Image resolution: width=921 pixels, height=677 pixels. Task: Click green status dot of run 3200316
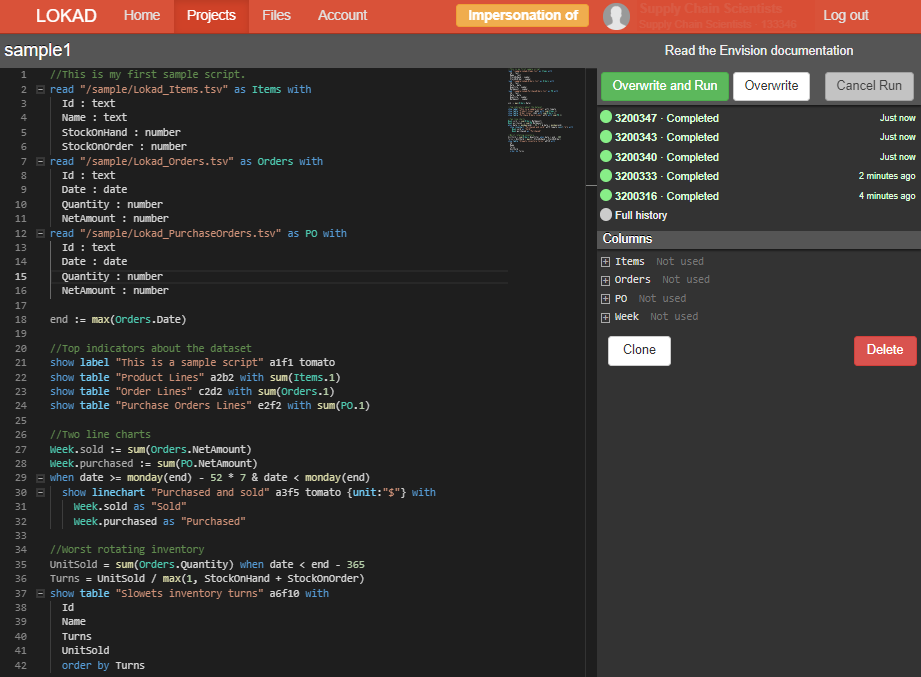click(606, 196)
